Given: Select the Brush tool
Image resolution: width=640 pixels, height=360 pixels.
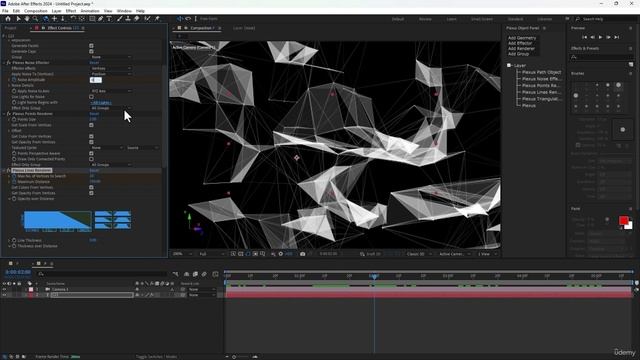Looking at the screenshot, I should [x=119, y=19].
